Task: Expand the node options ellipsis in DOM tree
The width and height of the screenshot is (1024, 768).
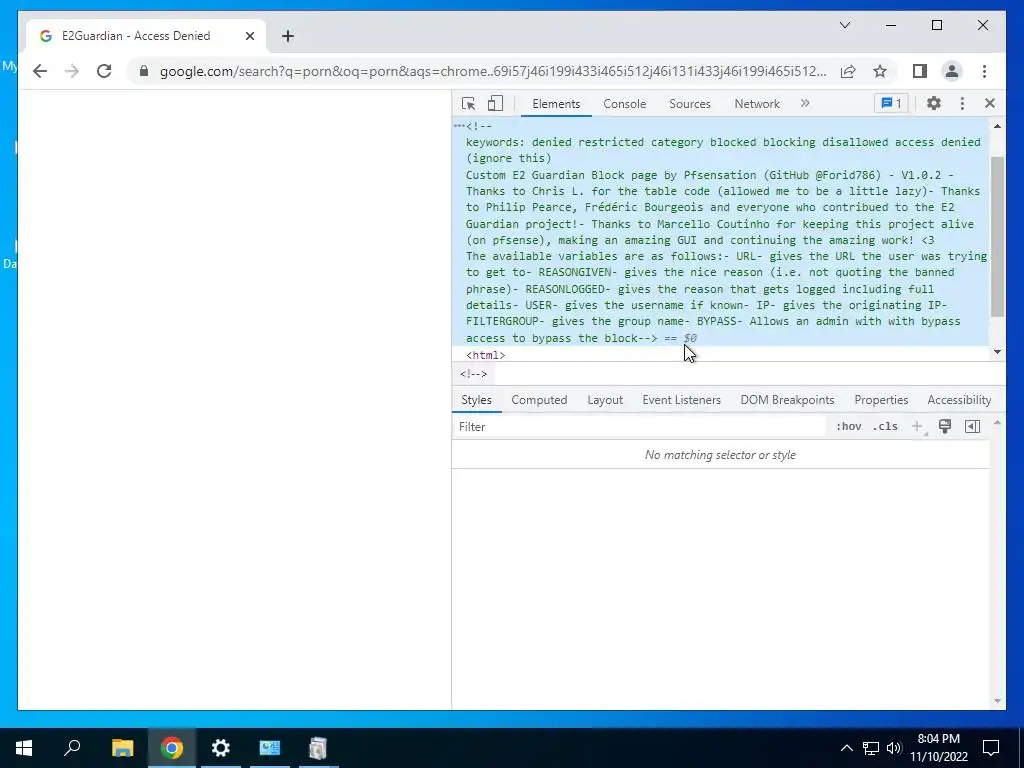Action: tap(458, 126)
